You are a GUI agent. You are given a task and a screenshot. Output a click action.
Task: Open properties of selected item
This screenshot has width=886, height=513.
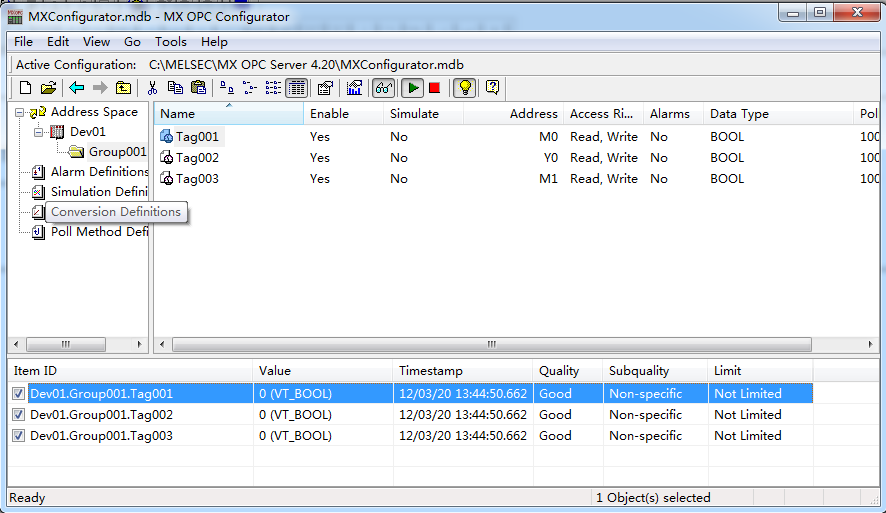point(325,88)
